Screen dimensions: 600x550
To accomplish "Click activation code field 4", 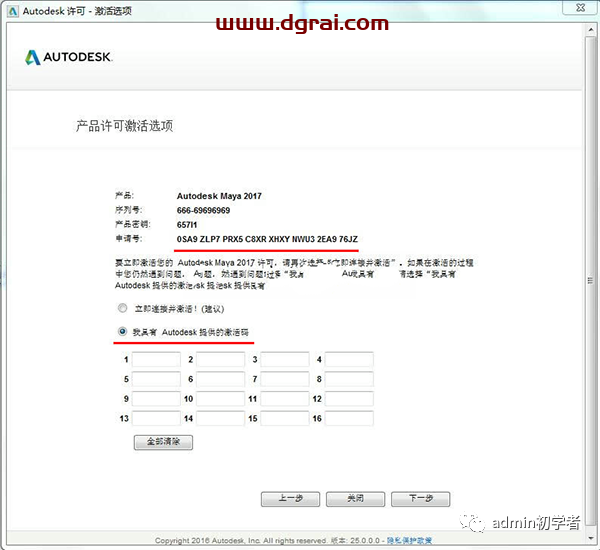I will [349, 359].
